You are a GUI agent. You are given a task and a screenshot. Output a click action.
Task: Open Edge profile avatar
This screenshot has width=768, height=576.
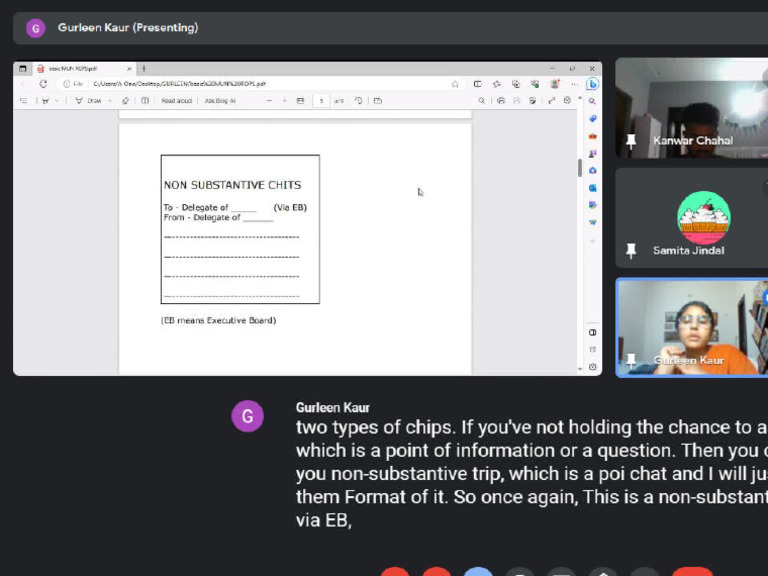(x=554, y=84)
